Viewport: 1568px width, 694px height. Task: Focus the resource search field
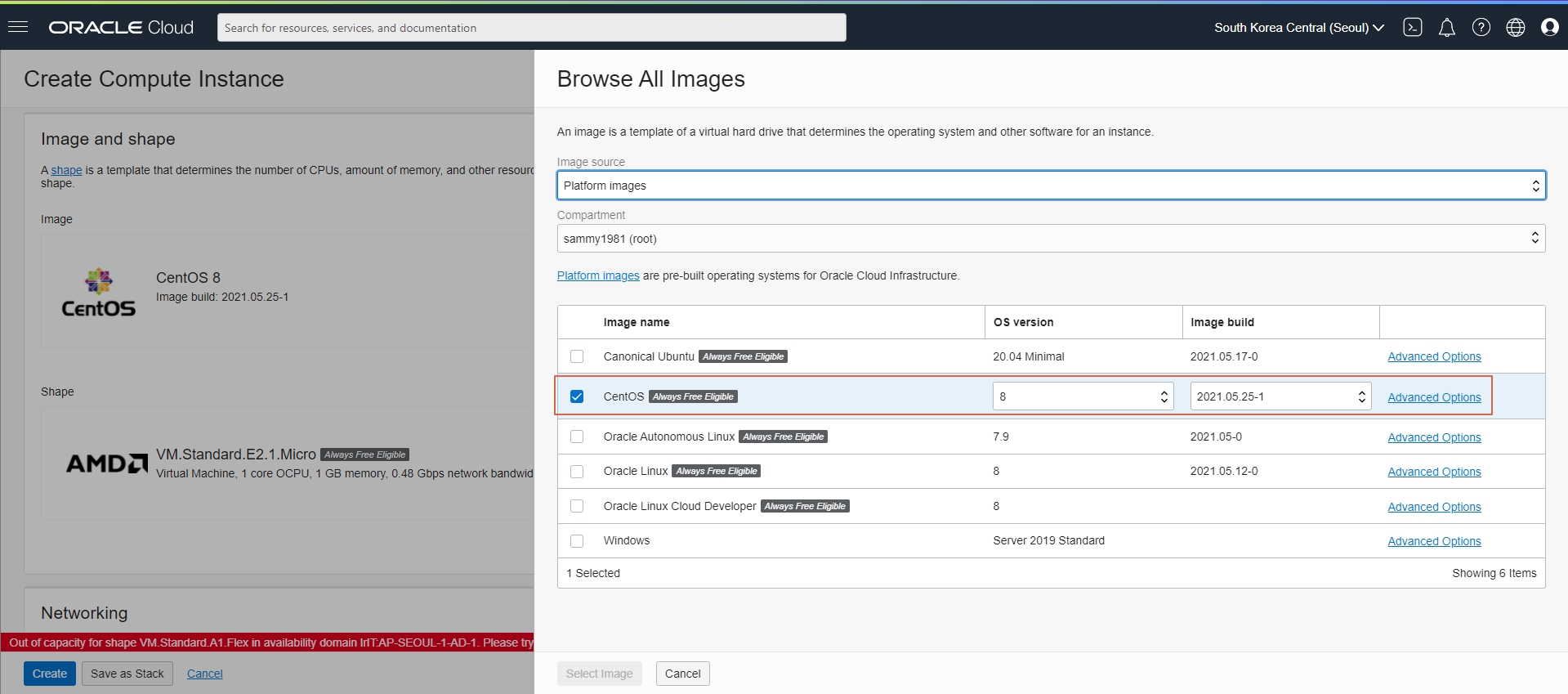(531, 27)
